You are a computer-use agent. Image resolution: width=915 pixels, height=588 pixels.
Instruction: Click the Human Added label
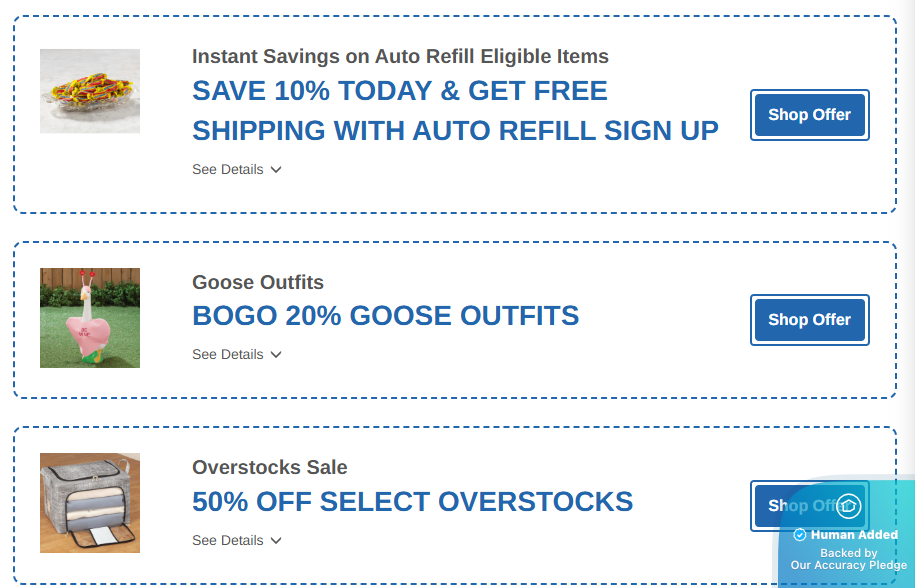854,535
